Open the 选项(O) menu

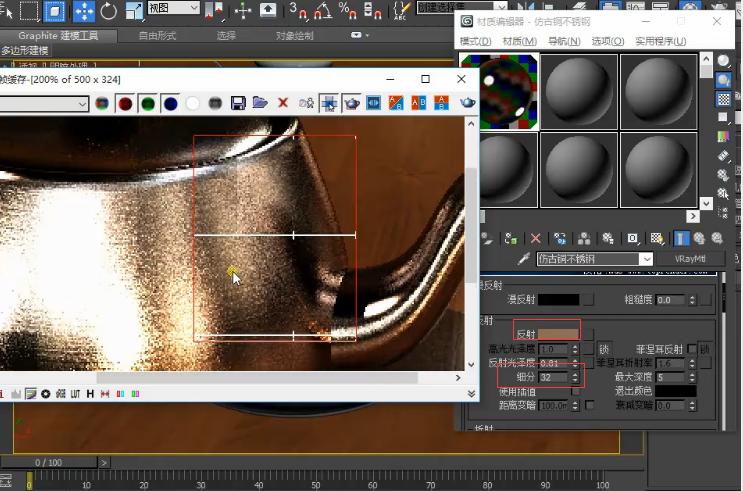click(608, 41)
